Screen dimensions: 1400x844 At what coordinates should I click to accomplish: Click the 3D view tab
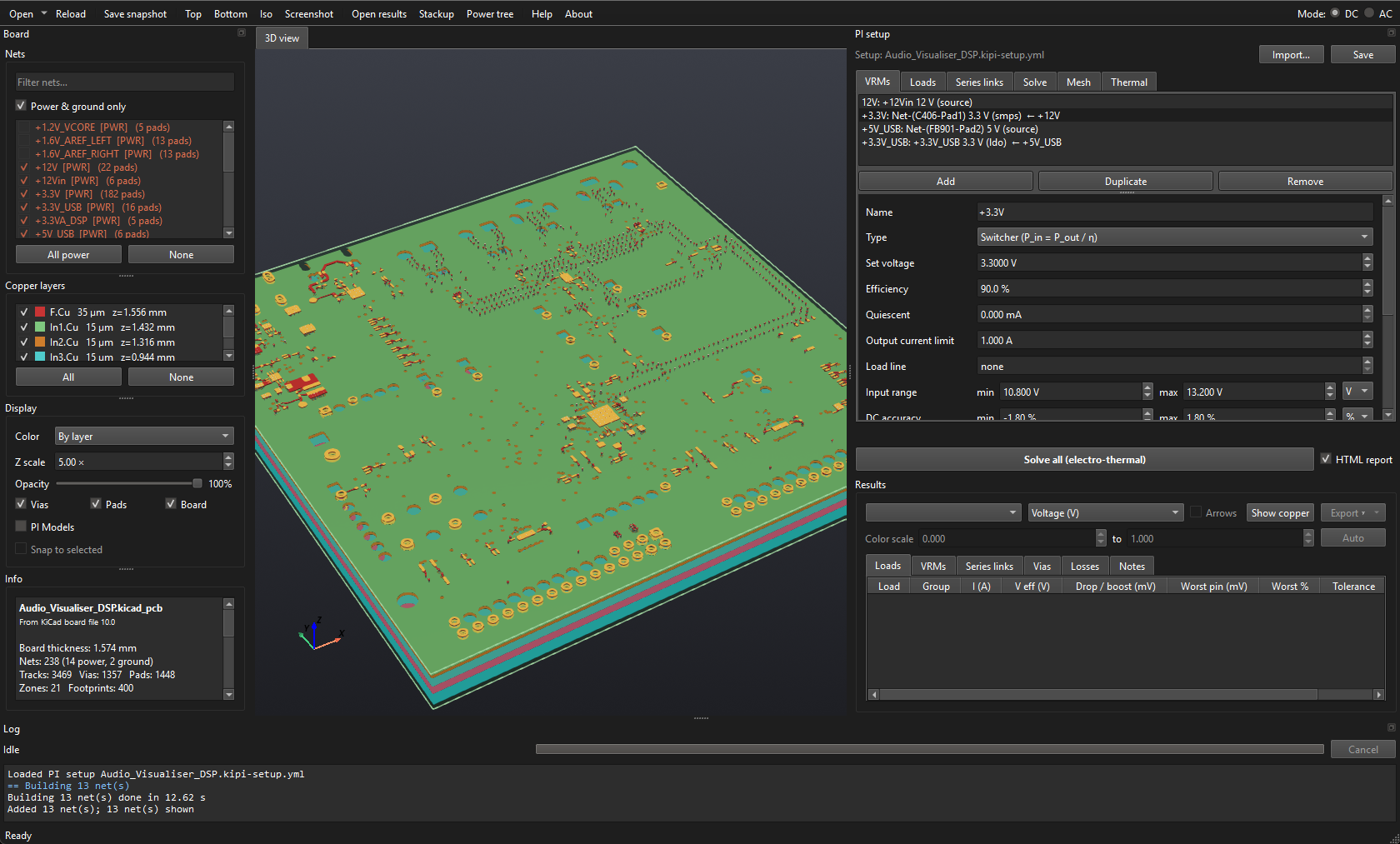282,38
